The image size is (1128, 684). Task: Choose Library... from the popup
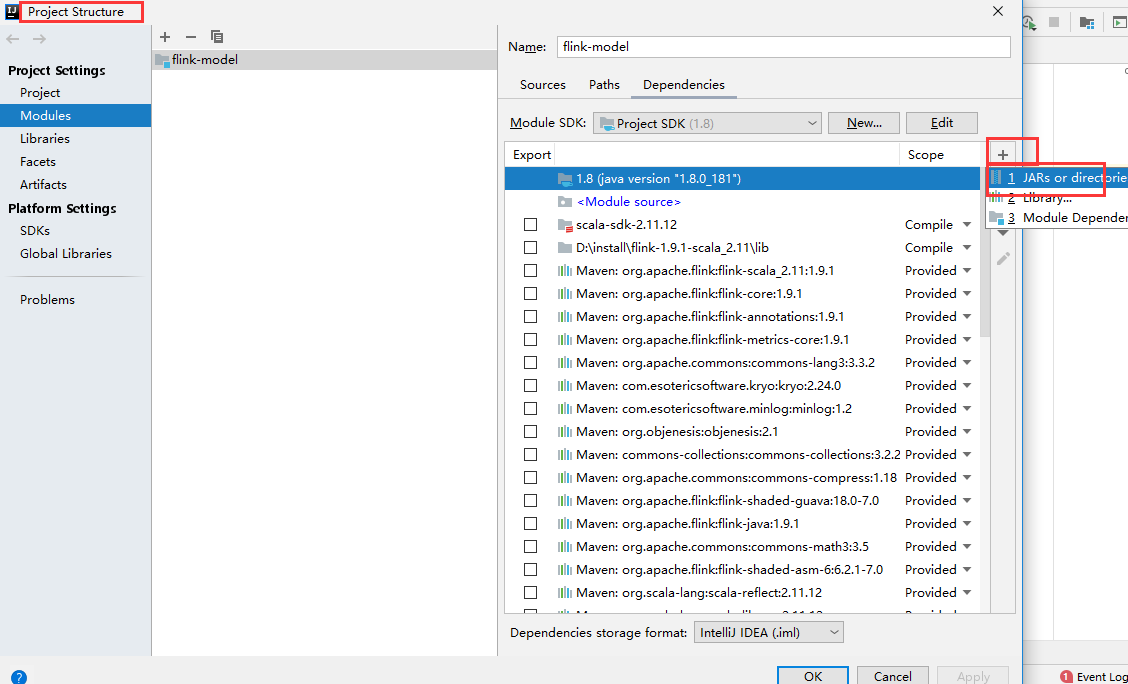click(x=1058, y=198)
